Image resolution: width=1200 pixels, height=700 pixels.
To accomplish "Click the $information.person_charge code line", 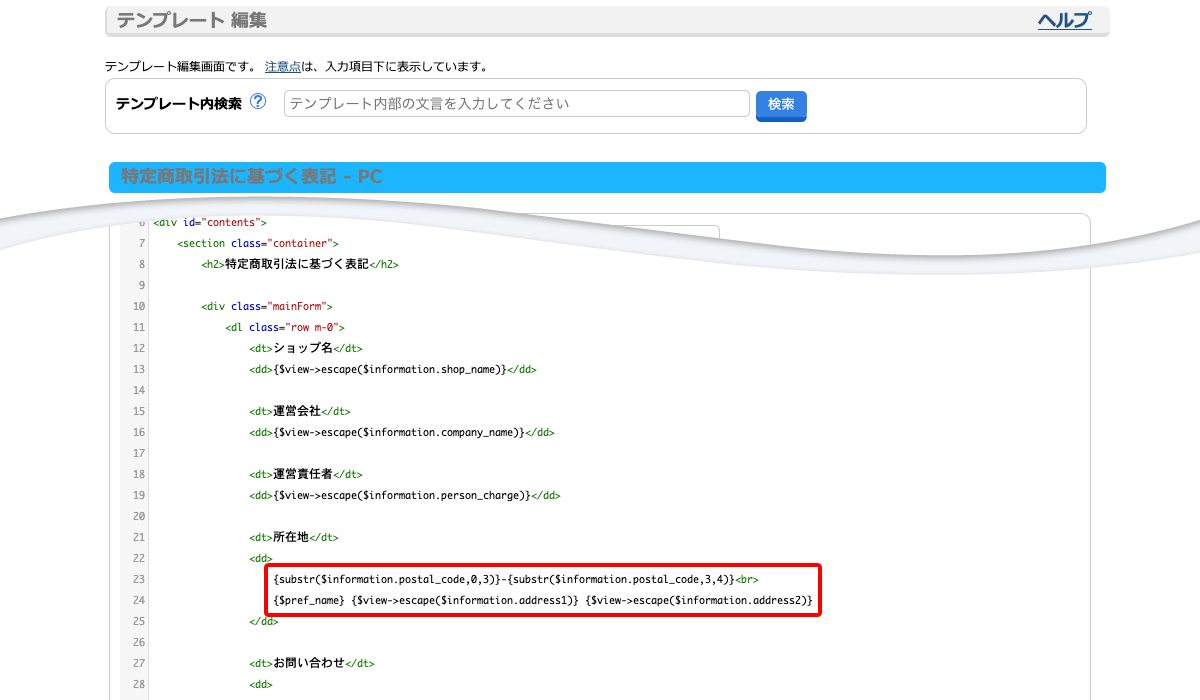I will click(405, 495).
